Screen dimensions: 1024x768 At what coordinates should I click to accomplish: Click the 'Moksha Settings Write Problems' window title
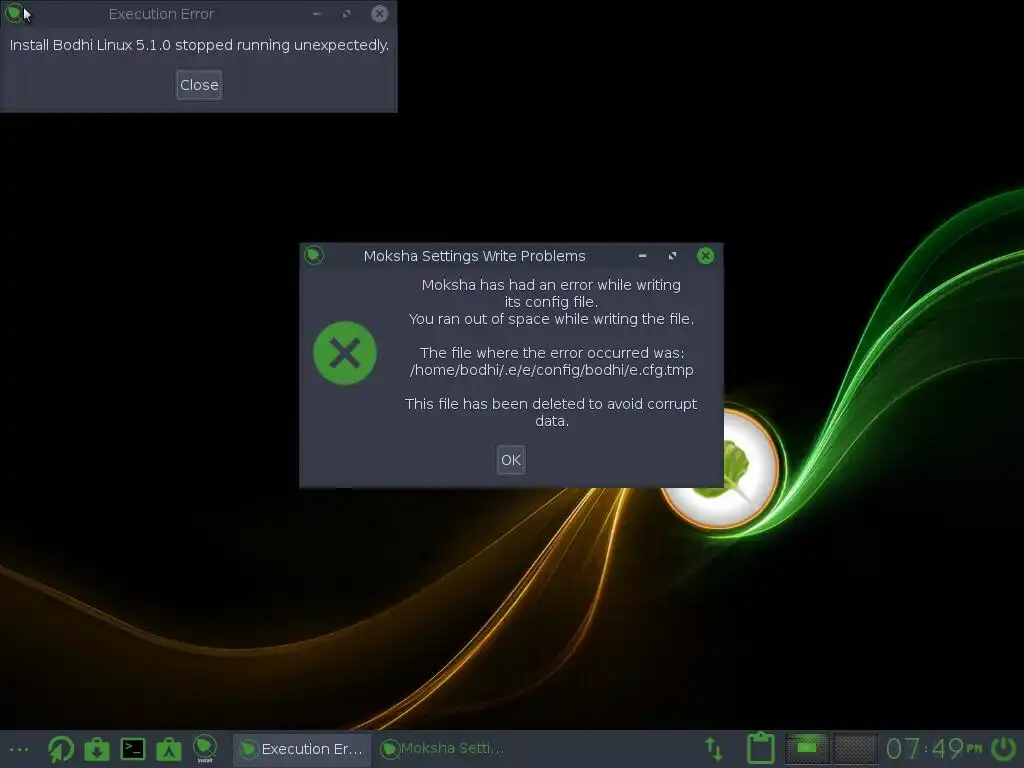pyautogui.click(x=475, y=256)
